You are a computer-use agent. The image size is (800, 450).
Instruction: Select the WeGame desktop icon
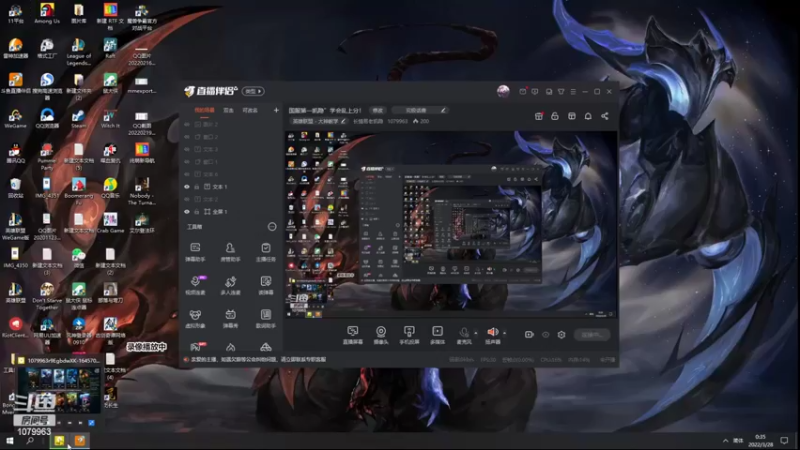click(15, 119)
